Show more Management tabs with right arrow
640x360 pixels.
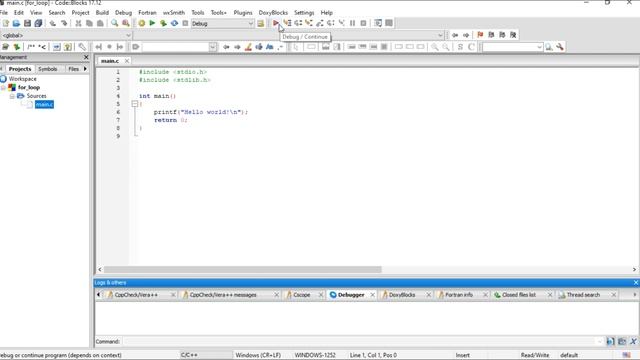click(85, 69)
